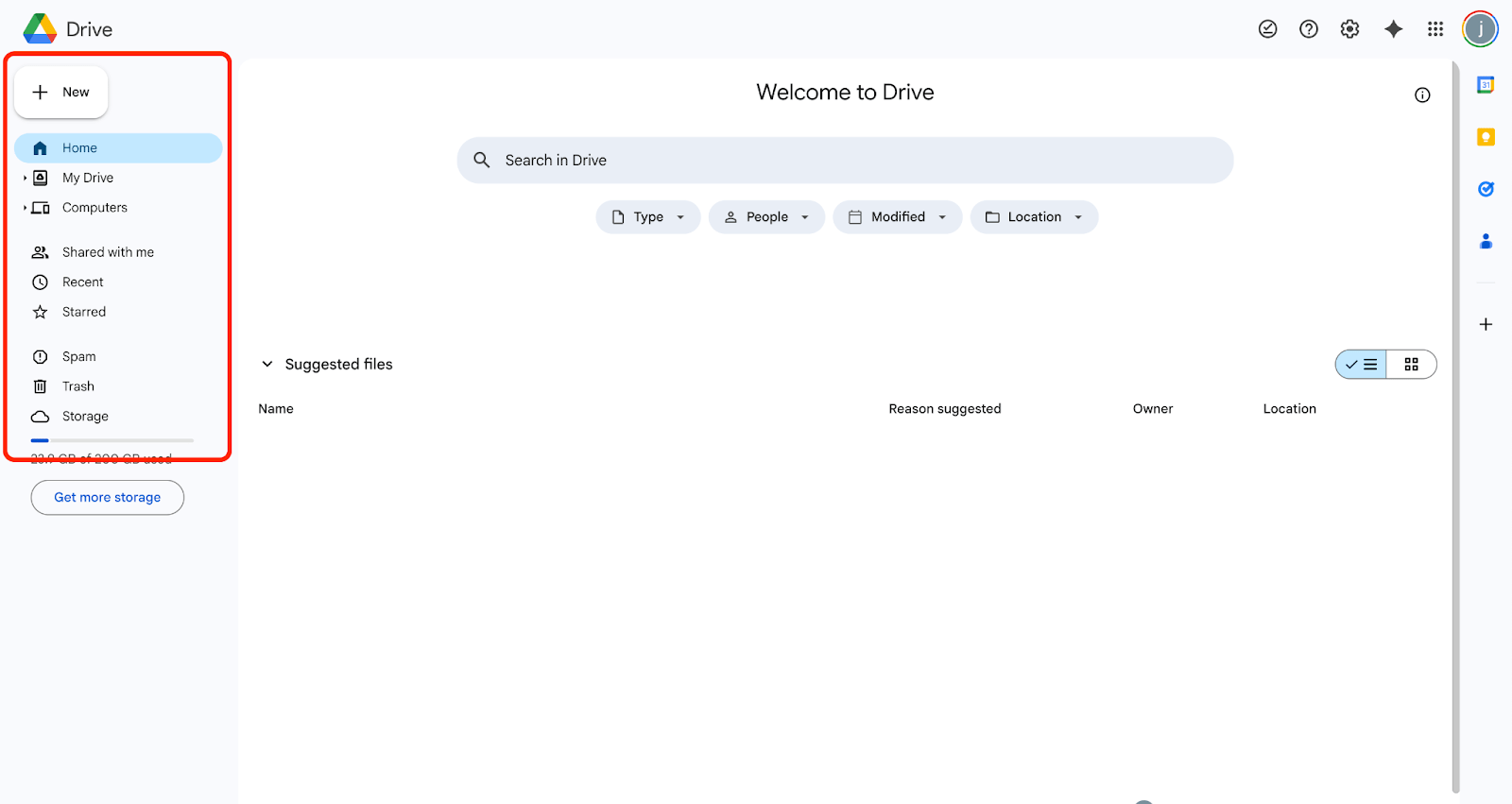
Task: Click the Trash bin icon in sidebar
Action: [40, 386]
